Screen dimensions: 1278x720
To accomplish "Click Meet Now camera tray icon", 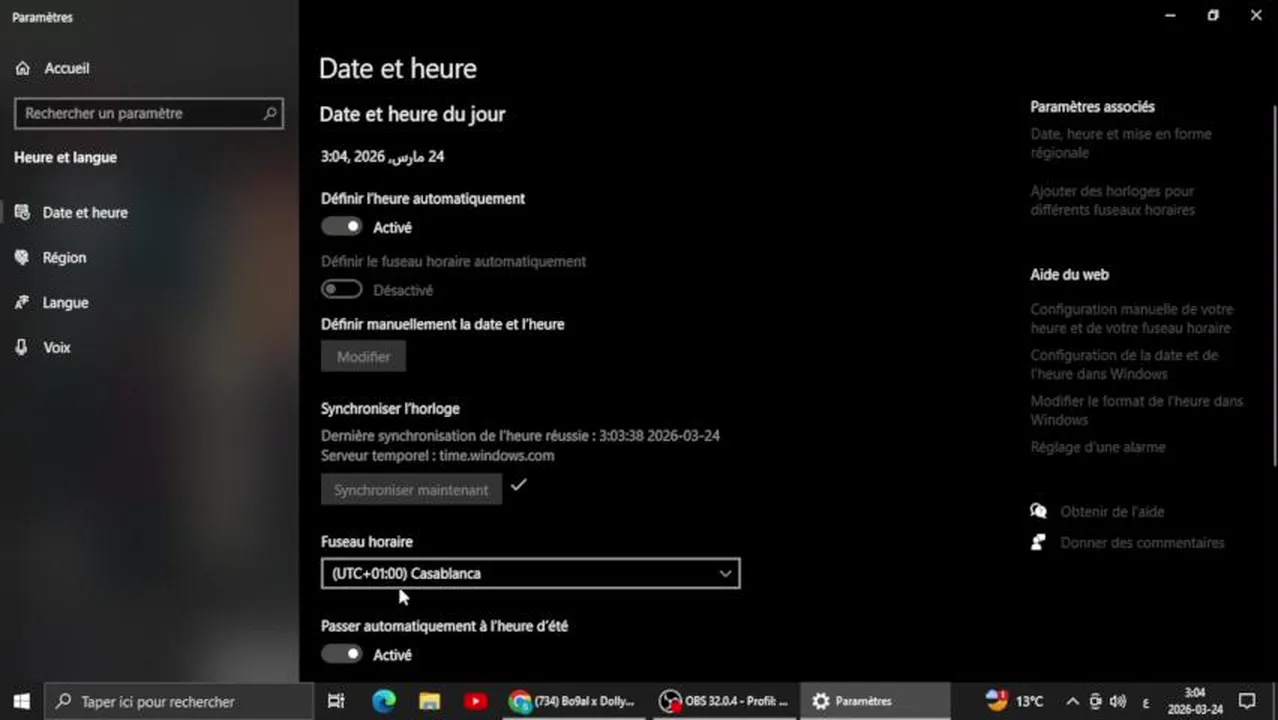I will click(1095, 701).
